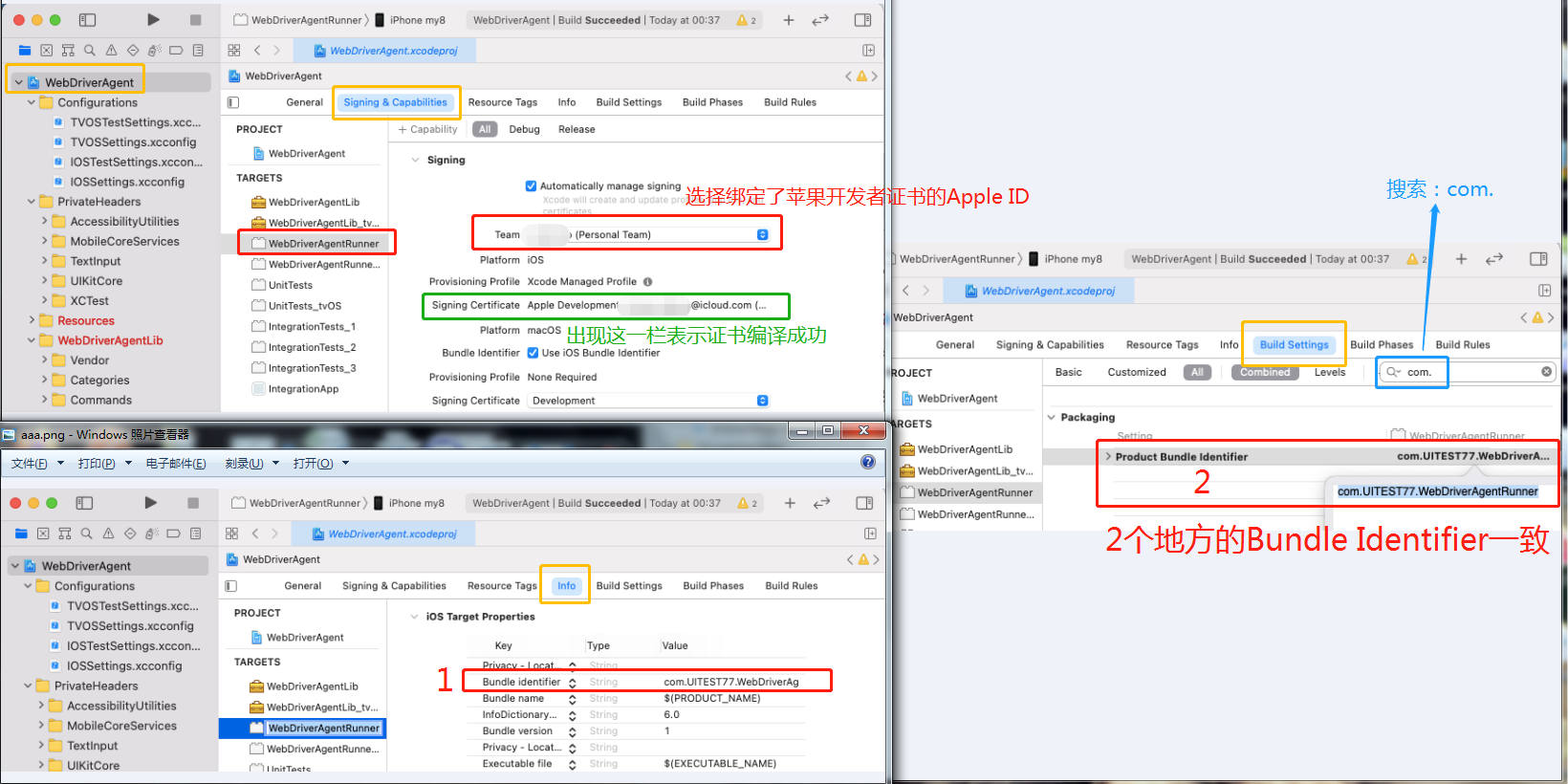Open find navigator in top Xcode window
This screenshot has height=784, width=1568.
coord(90,50)
